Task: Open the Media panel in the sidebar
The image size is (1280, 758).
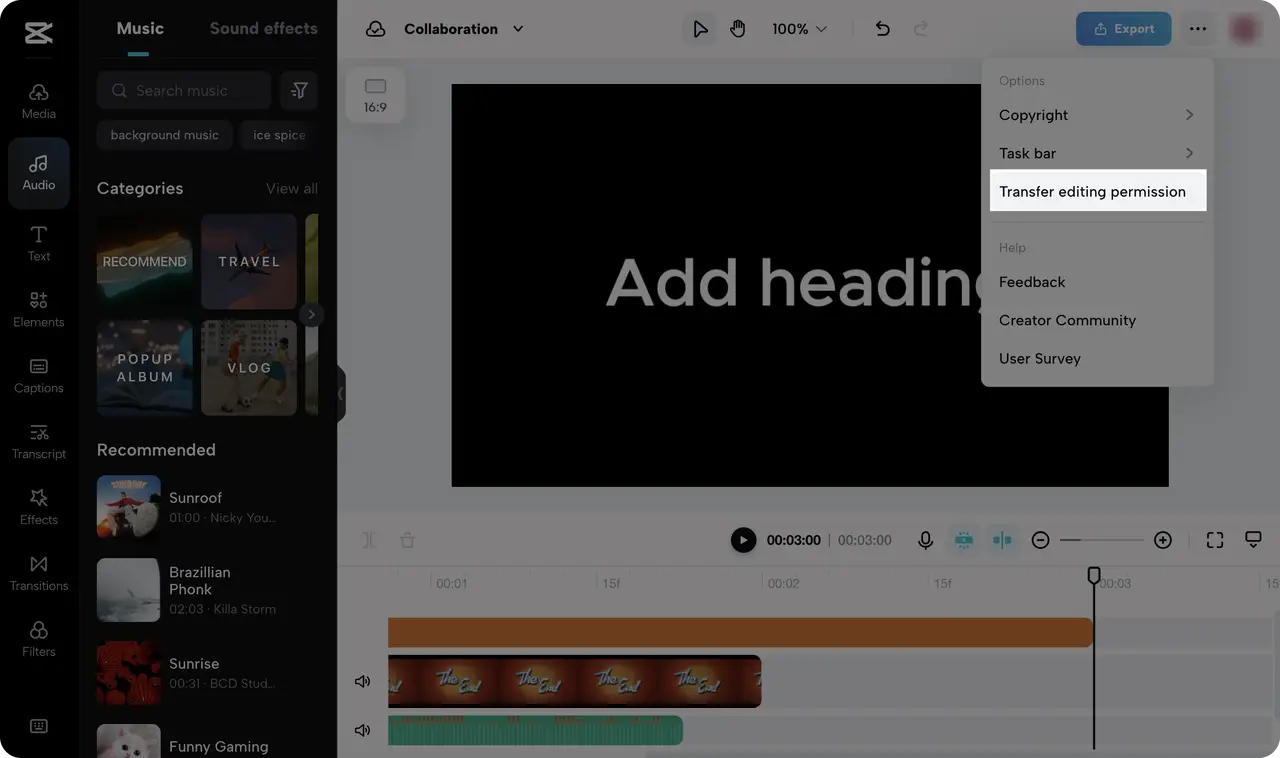Action: (38, 97)
